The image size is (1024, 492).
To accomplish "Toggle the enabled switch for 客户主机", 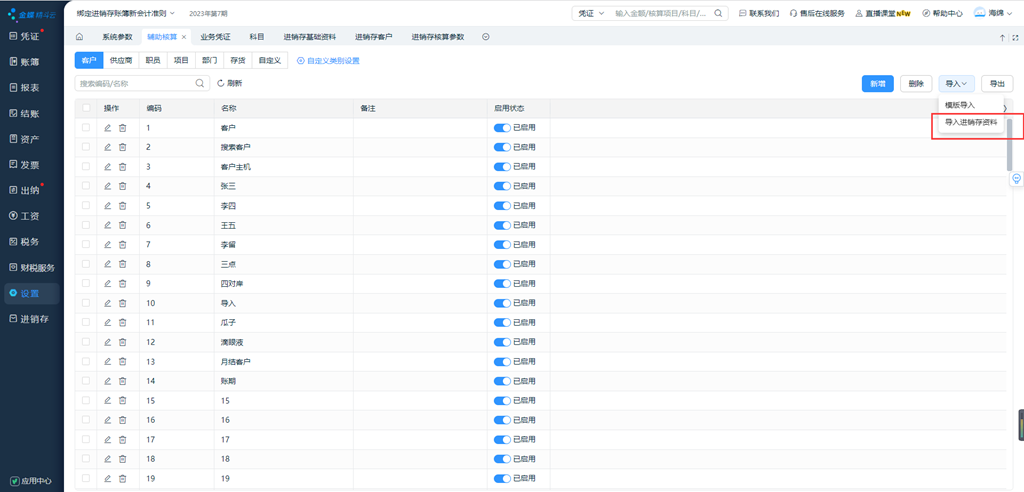I will click(502, 167).
